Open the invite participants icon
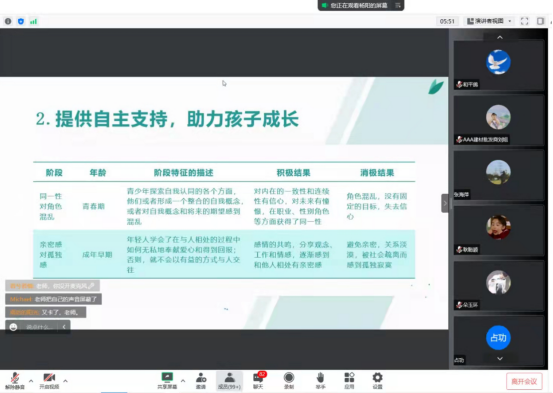 (201, 380)
